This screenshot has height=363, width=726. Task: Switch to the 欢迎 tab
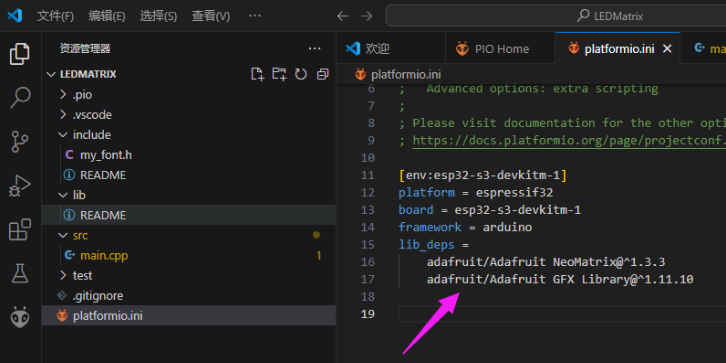coord(391,49)
